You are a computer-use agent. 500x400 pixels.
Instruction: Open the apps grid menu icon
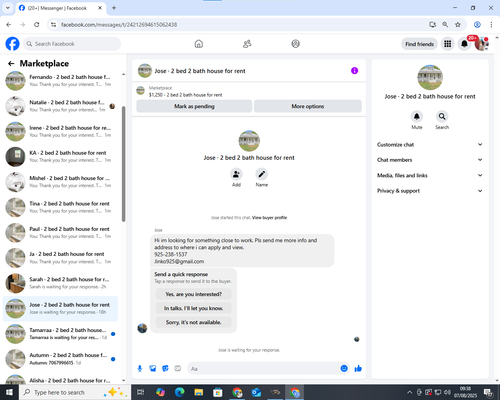(x=448, y=44)
